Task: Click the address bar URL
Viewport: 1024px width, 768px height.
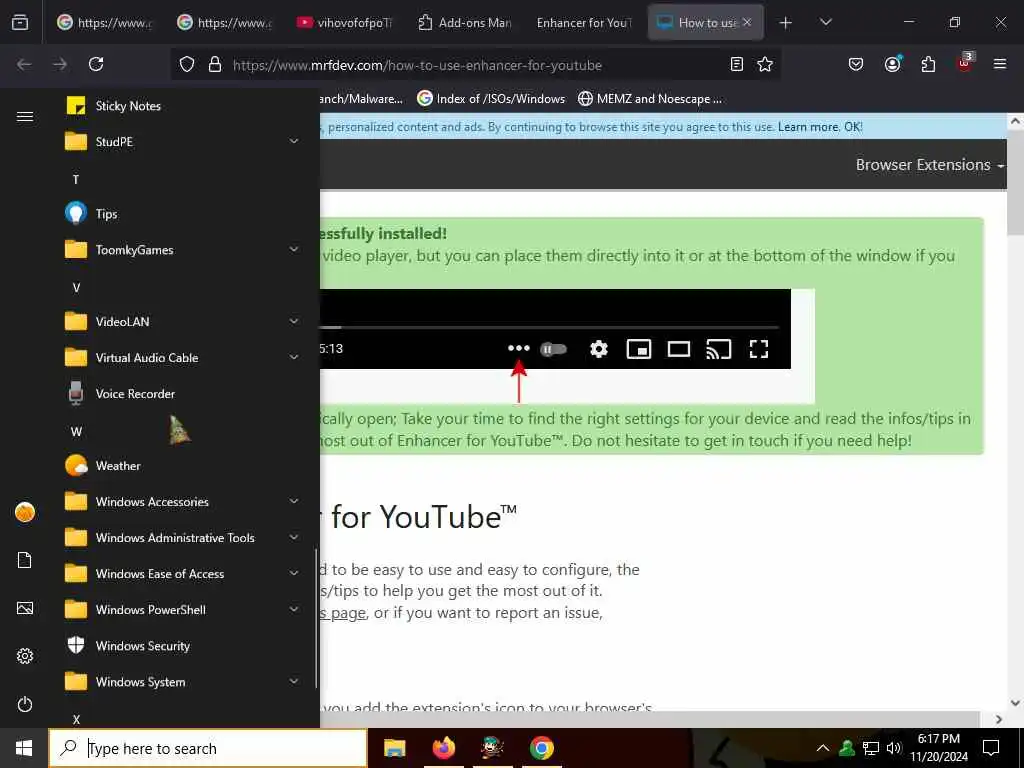Action: coord(417,65)
